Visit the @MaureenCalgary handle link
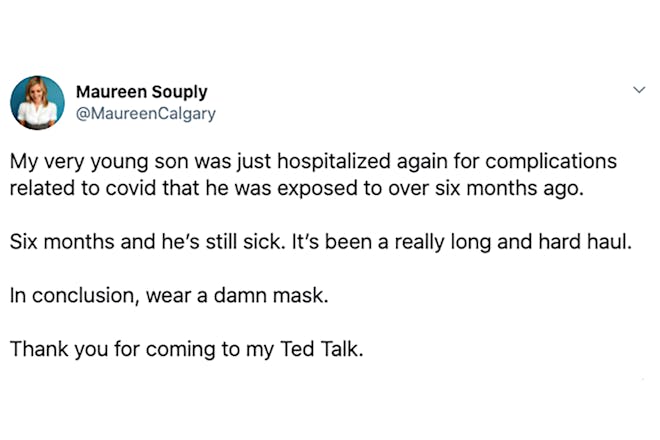Viewport: 660px width, 440px height. pyautogui.click(x=146, y=113)
